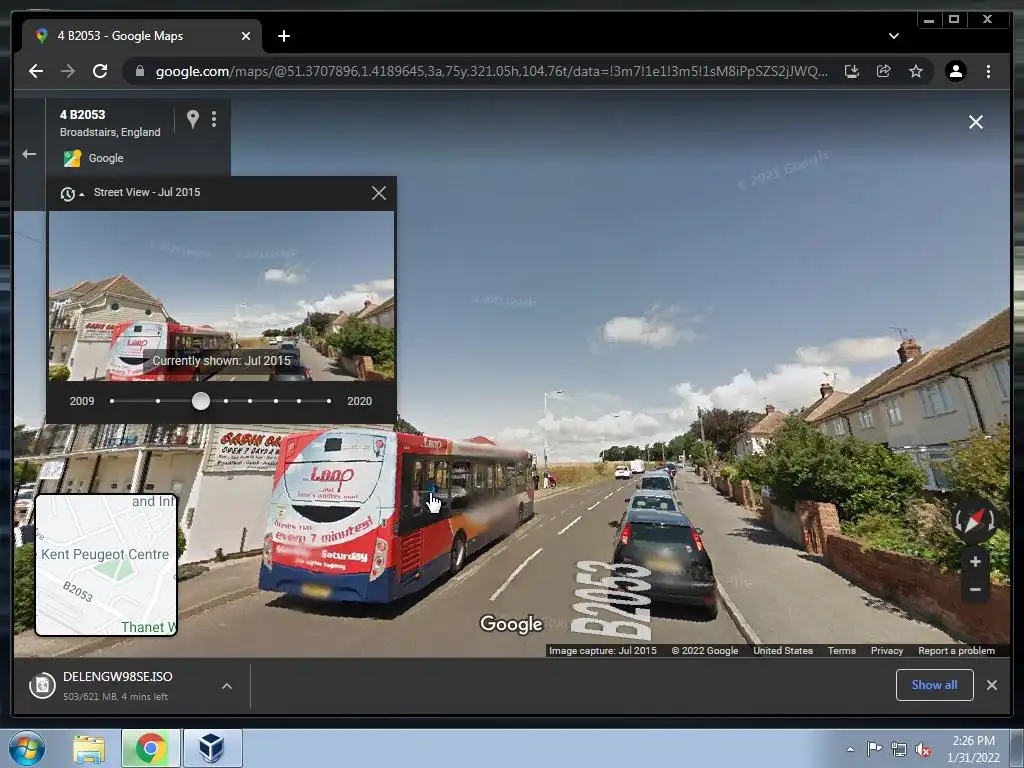The image size is (1024, 768).
Task: Reload the Google Maps page
Action: 100,71
